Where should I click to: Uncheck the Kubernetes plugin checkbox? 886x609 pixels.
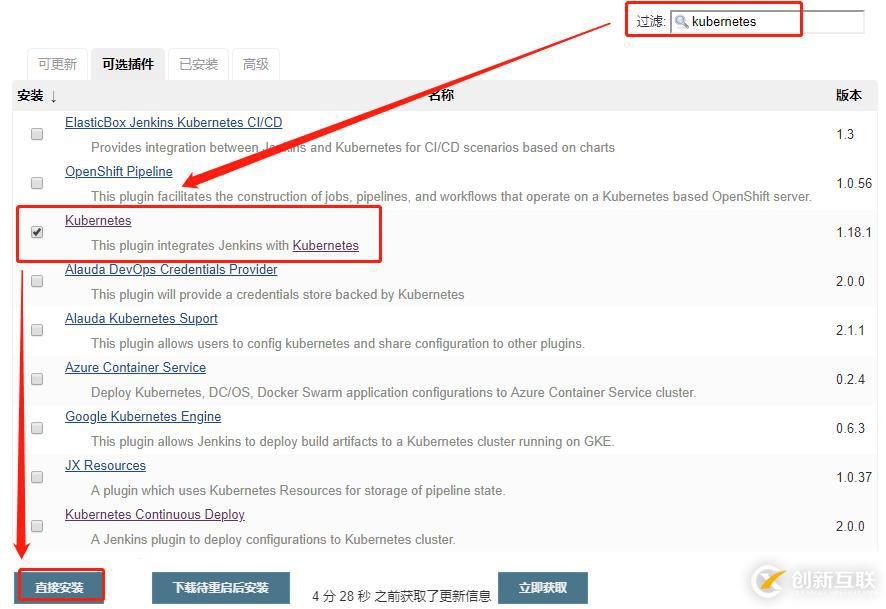pos(37,232)
